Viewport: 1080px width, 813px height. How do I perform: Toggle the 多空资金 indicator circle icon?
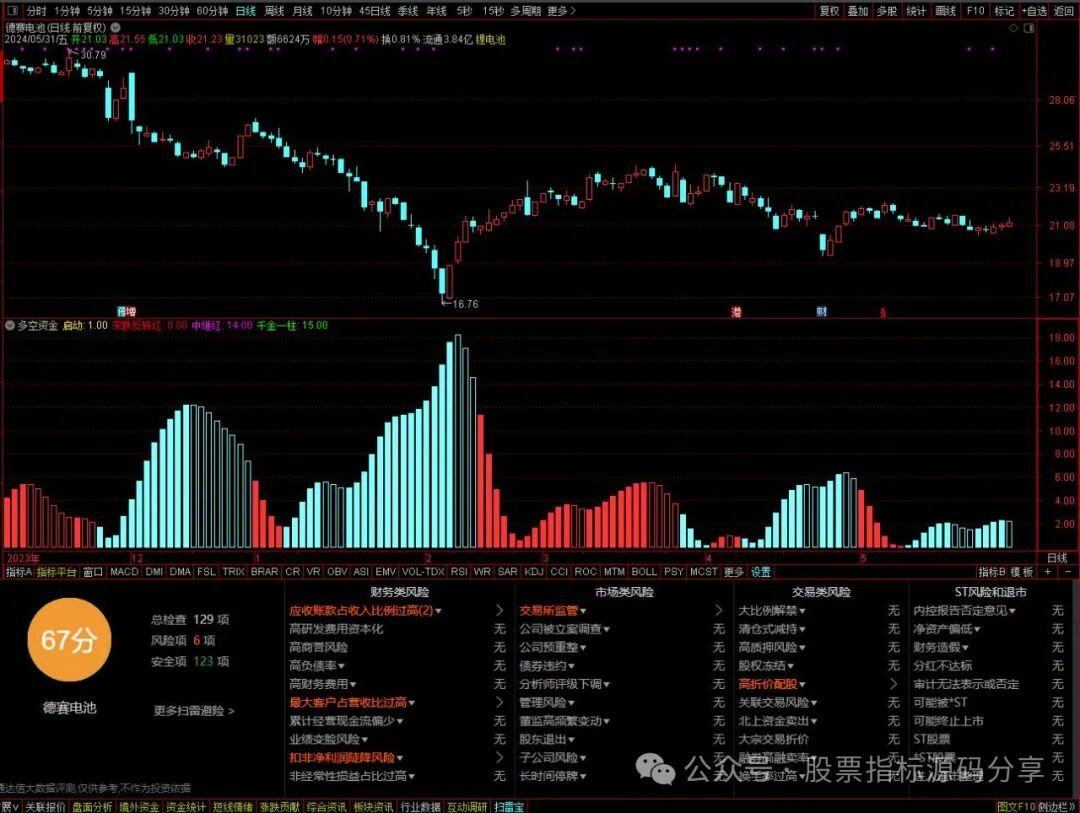(10, 325)
